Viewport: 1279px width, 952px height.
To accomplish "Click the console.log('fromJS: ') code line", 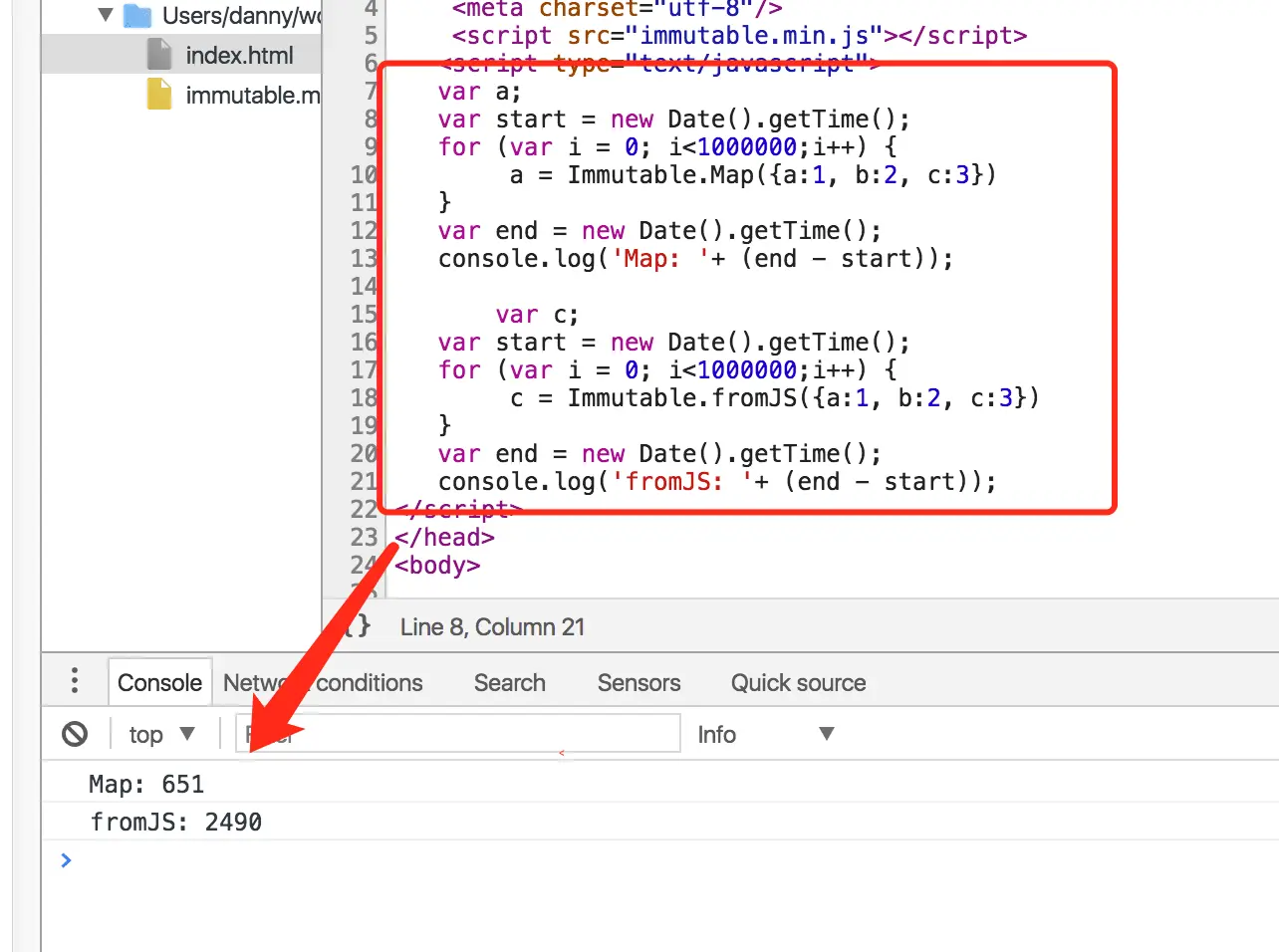I will [717, 482].
